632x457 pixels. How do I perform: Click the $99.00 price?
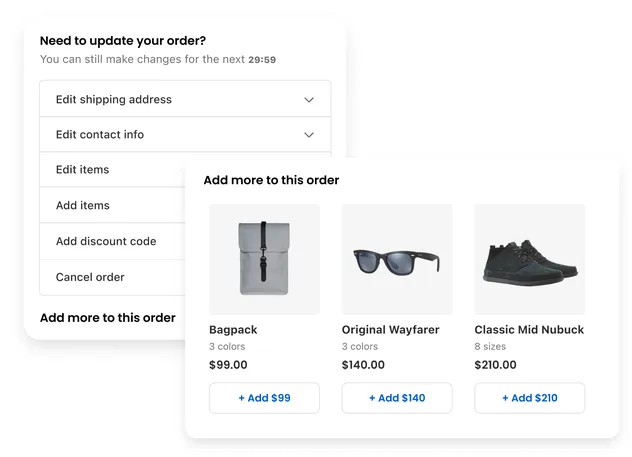point(228,365)
